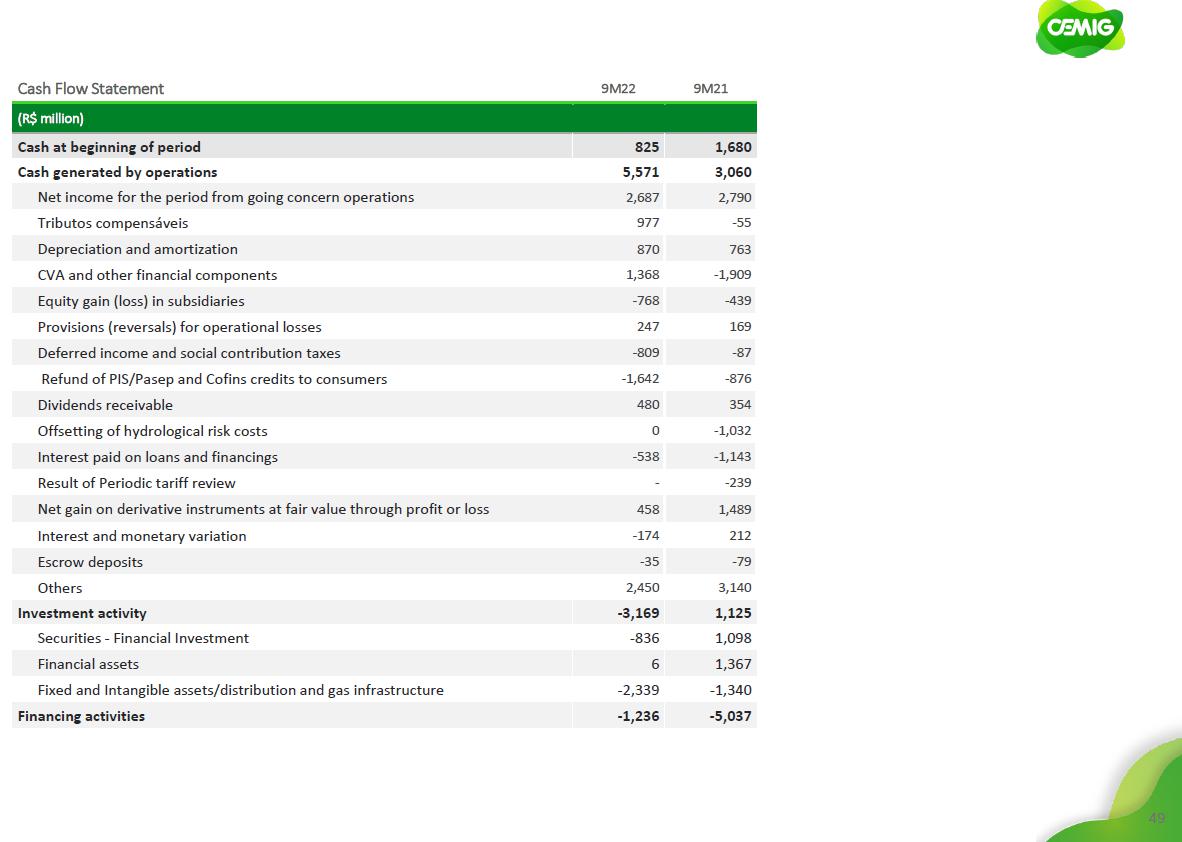Click Offsetting of hydrological risk costs label
The width and height of the screenshot is (1182, 842).
click(x=152, y=431)
